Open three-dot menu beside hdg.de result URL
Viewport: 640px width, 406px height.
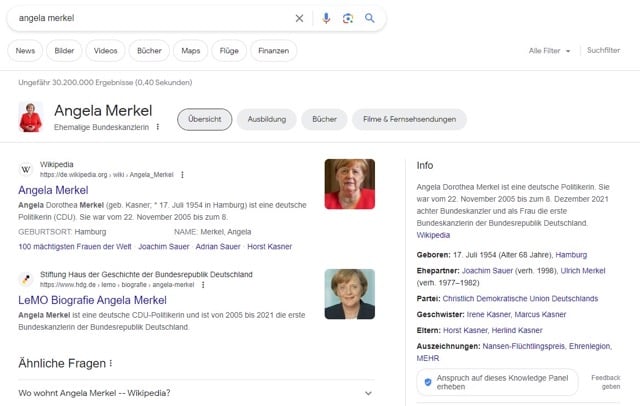[x=203, y=285]
